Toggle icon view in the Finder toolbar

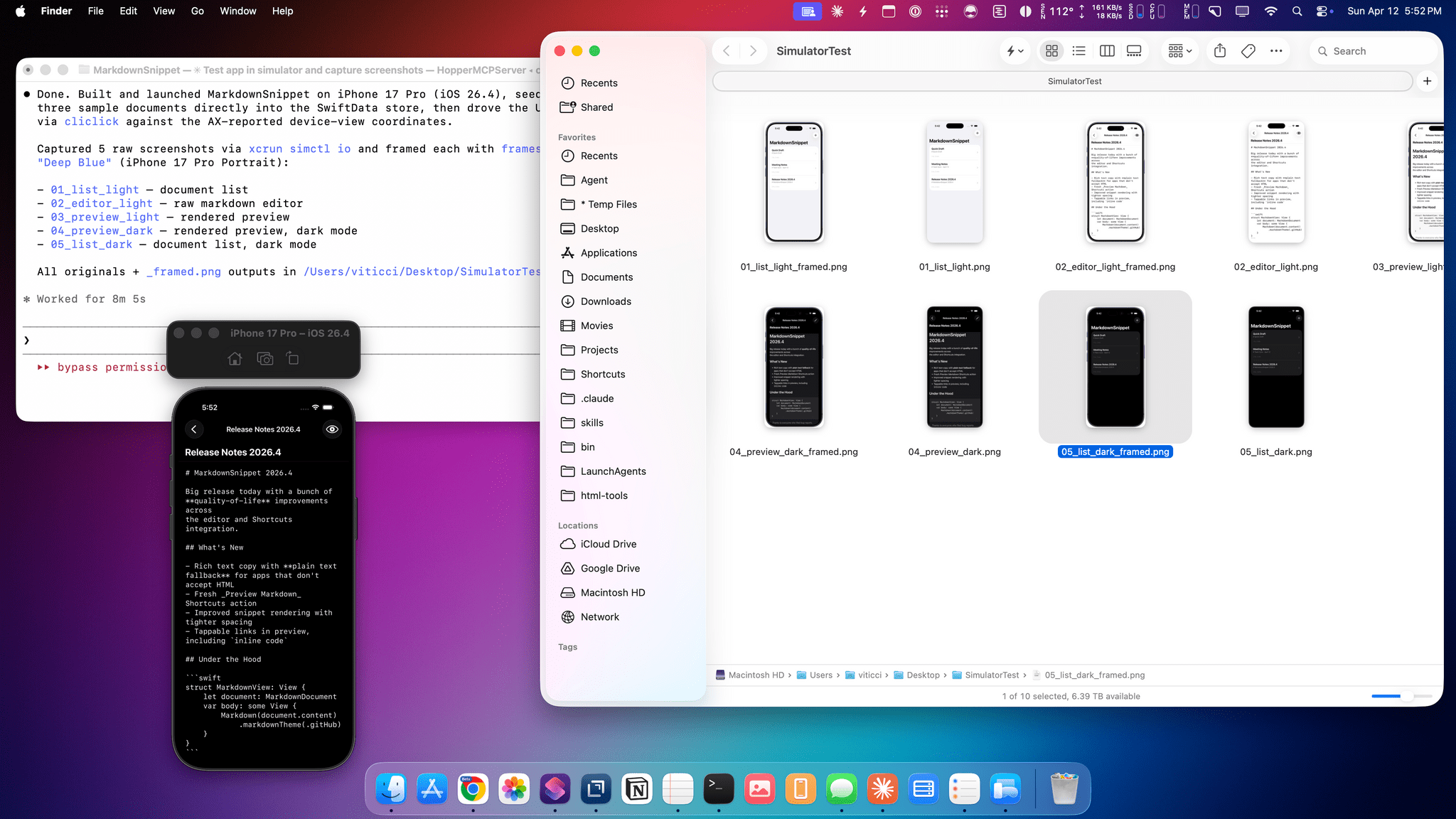tap(1051, 50)
